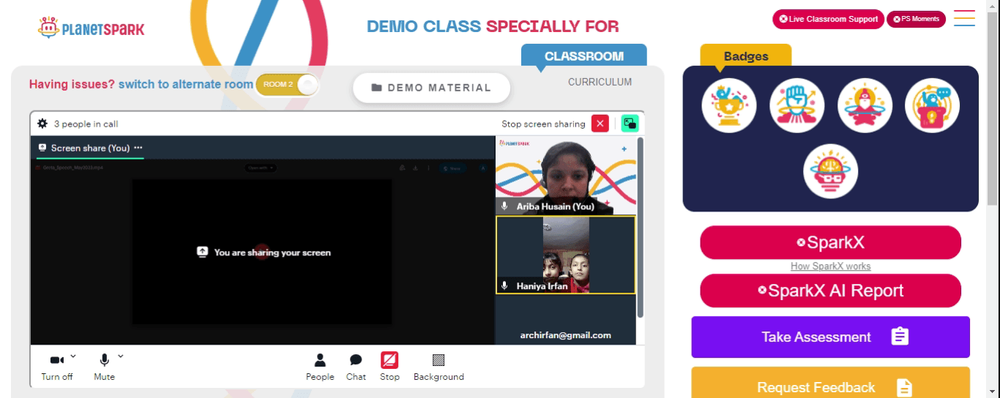Select the speaker with lightbulb badge

[x=932, y=105]
